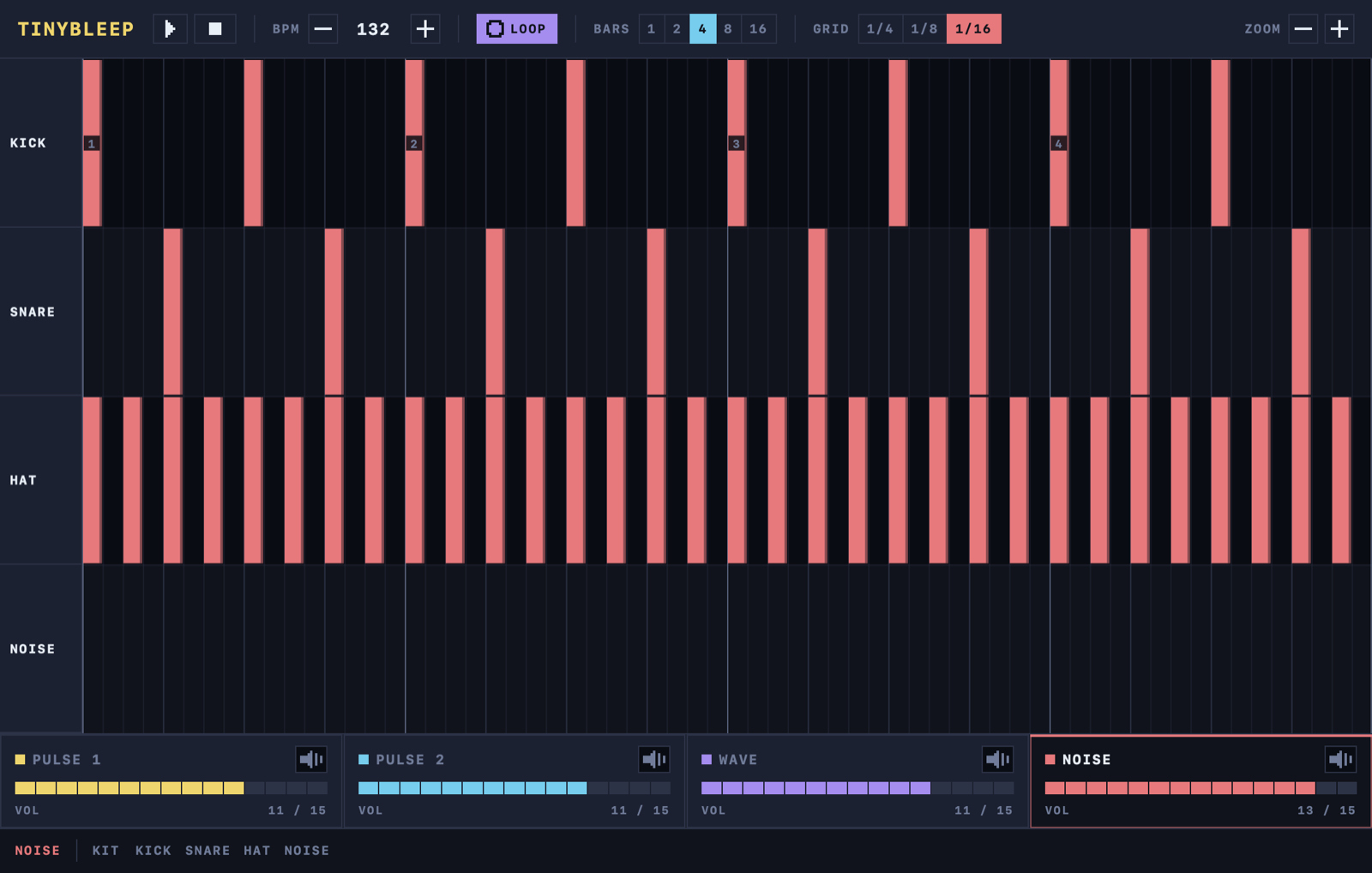Viewport: 1372px width, 873px height.
Task: Decrease the BPM with the minus button
Action: click(323, 28)
